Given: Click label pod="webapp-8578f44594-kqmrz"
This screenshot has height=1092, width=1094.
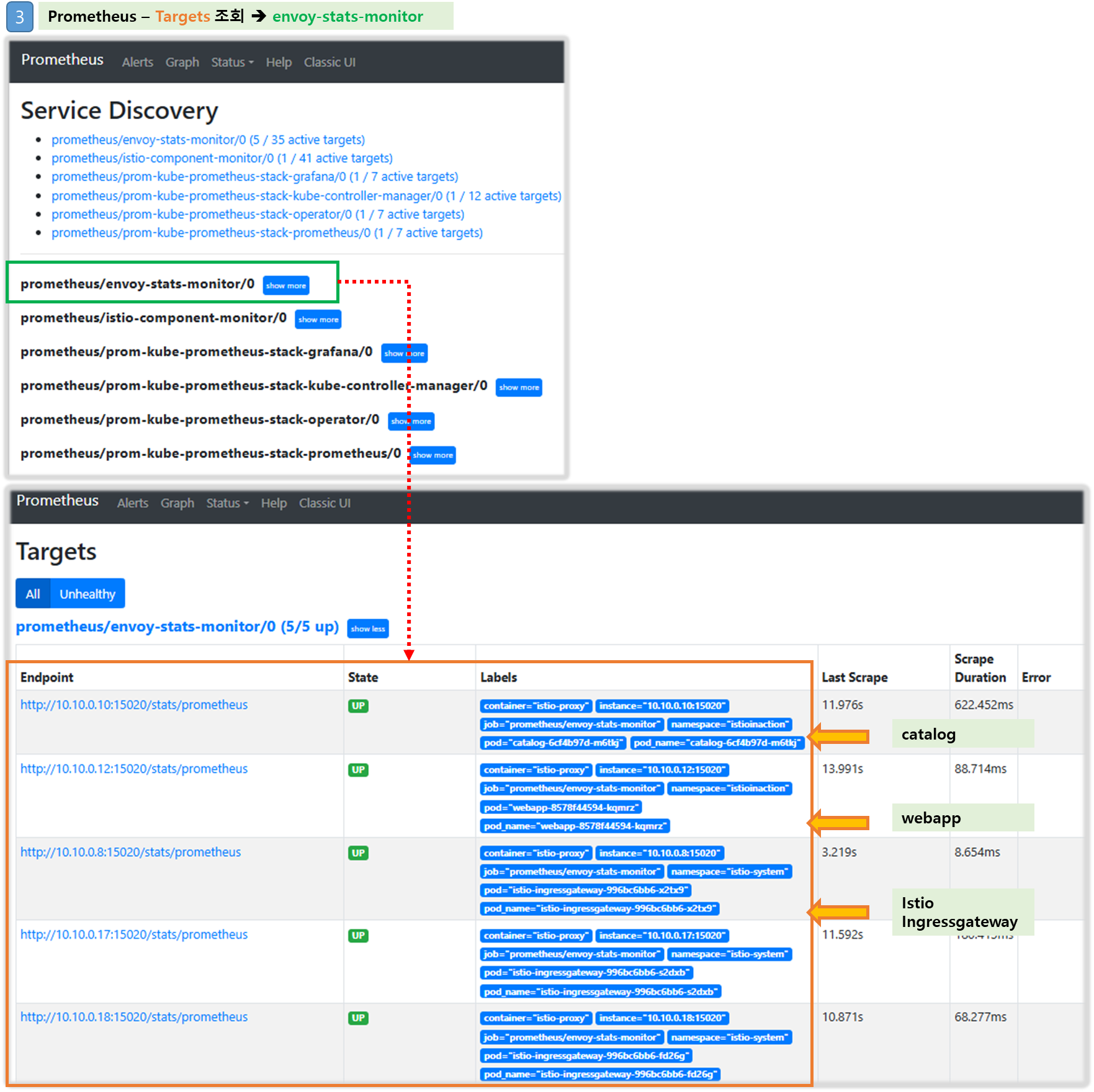Looking at the screenshot, I should pyautogui.click(x=561, y=808).
